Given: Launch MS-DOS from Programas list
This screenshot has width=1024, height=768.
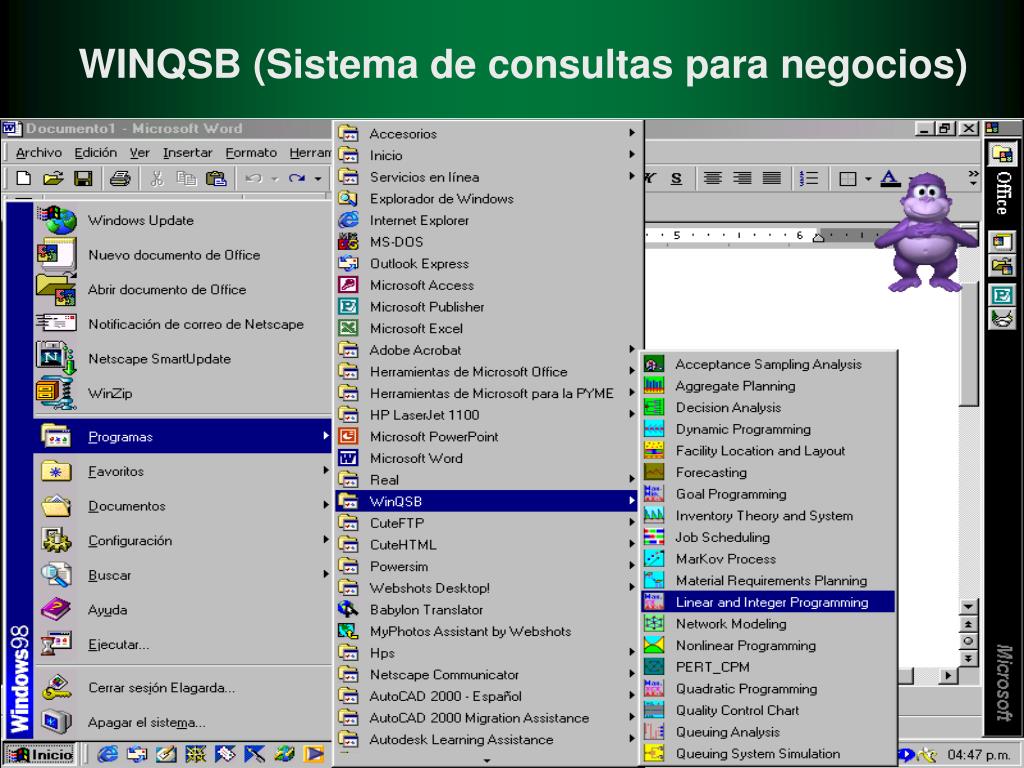Looking at the screenshot, I should (x=487, y=242).
